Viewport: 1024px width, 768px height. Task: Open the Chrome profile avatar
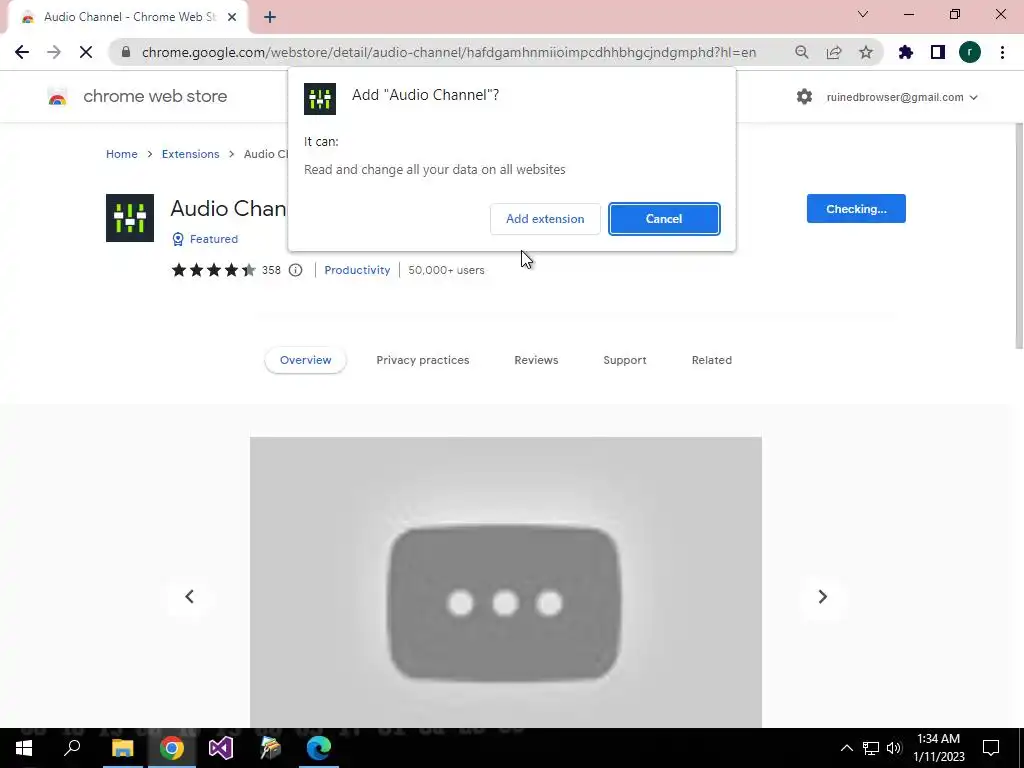(x=969, y=52)
